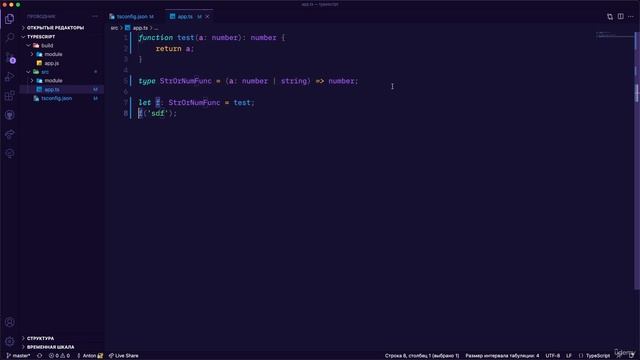The image size is (640, 360).
Task: Open the Search view in activity bar
Action: pos(9,38)
